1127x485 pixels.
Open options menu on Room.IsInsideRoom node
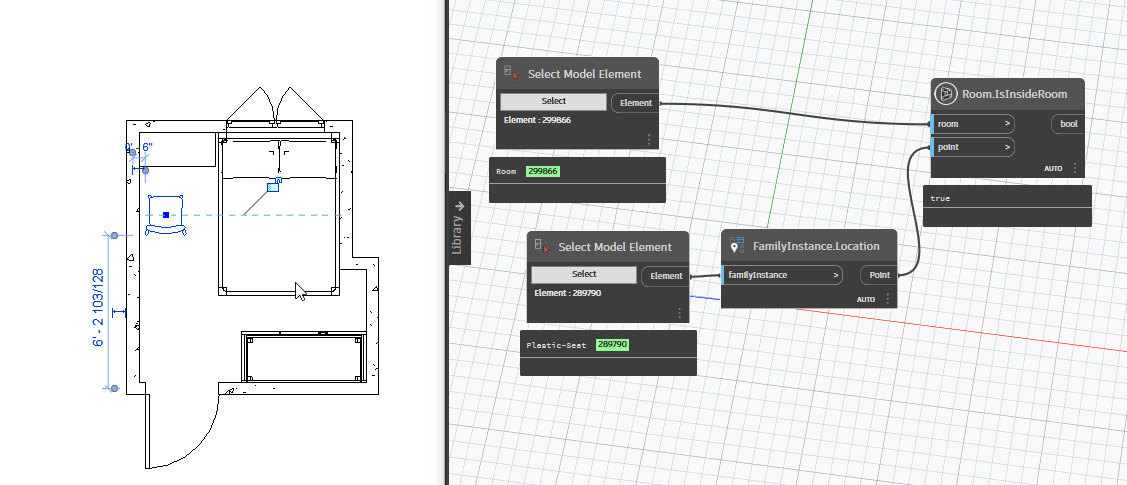1074,169
